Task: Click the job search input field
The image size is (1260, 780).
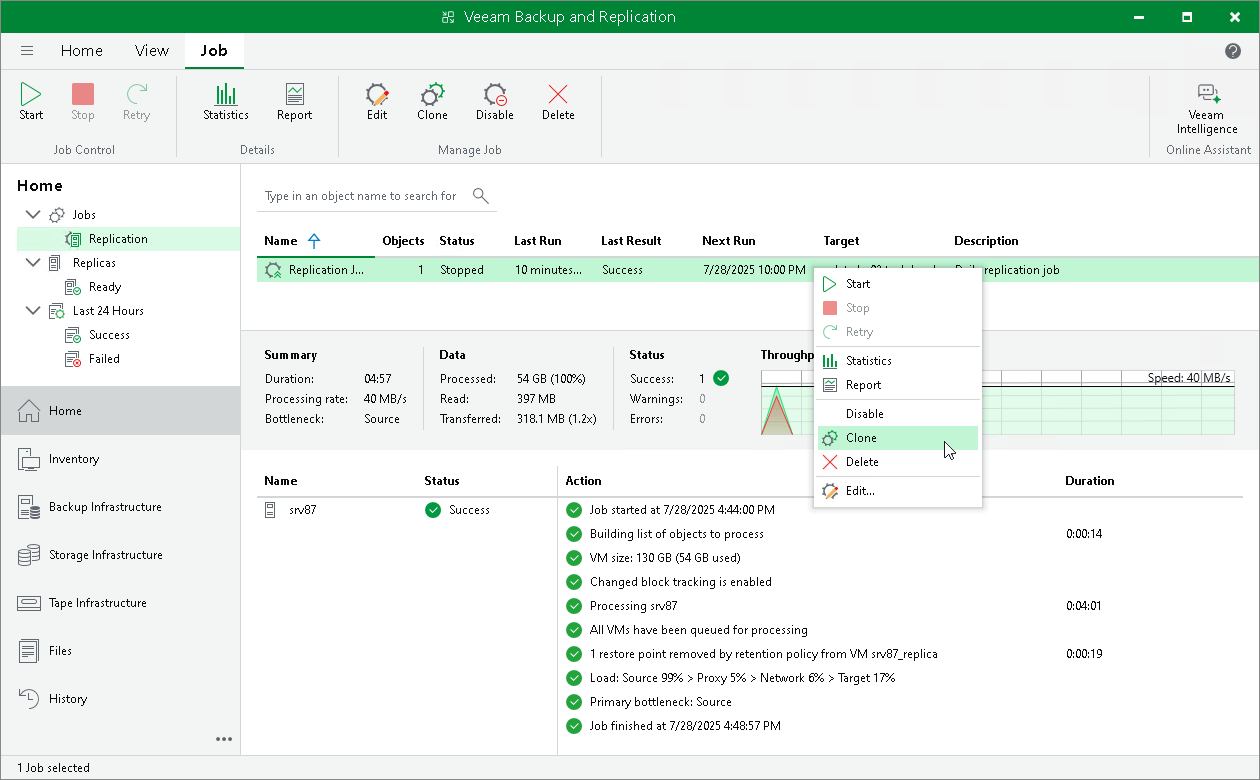Action: coord(362,196)
